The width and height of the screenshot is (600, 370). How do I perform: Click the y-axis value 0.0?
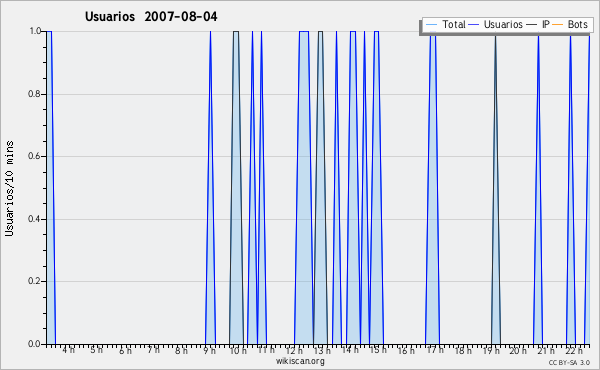[x=35, y=344]
